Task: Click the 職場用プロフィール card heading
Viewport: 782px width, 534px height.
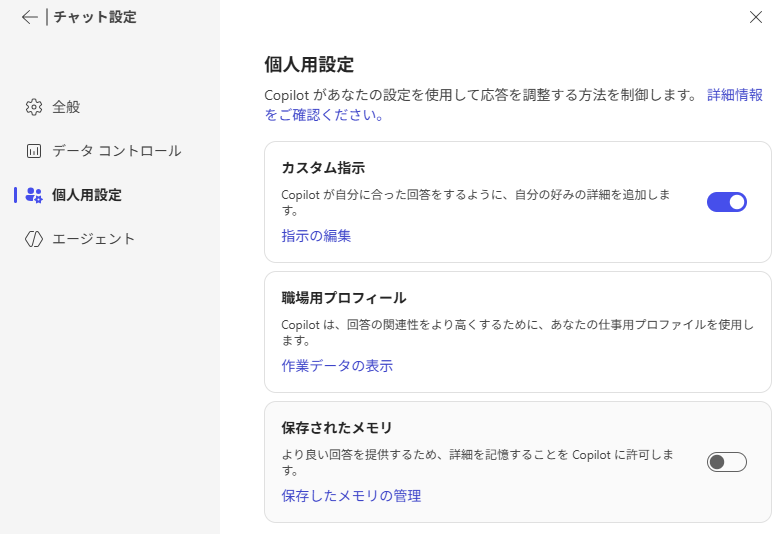Action: 344,298
